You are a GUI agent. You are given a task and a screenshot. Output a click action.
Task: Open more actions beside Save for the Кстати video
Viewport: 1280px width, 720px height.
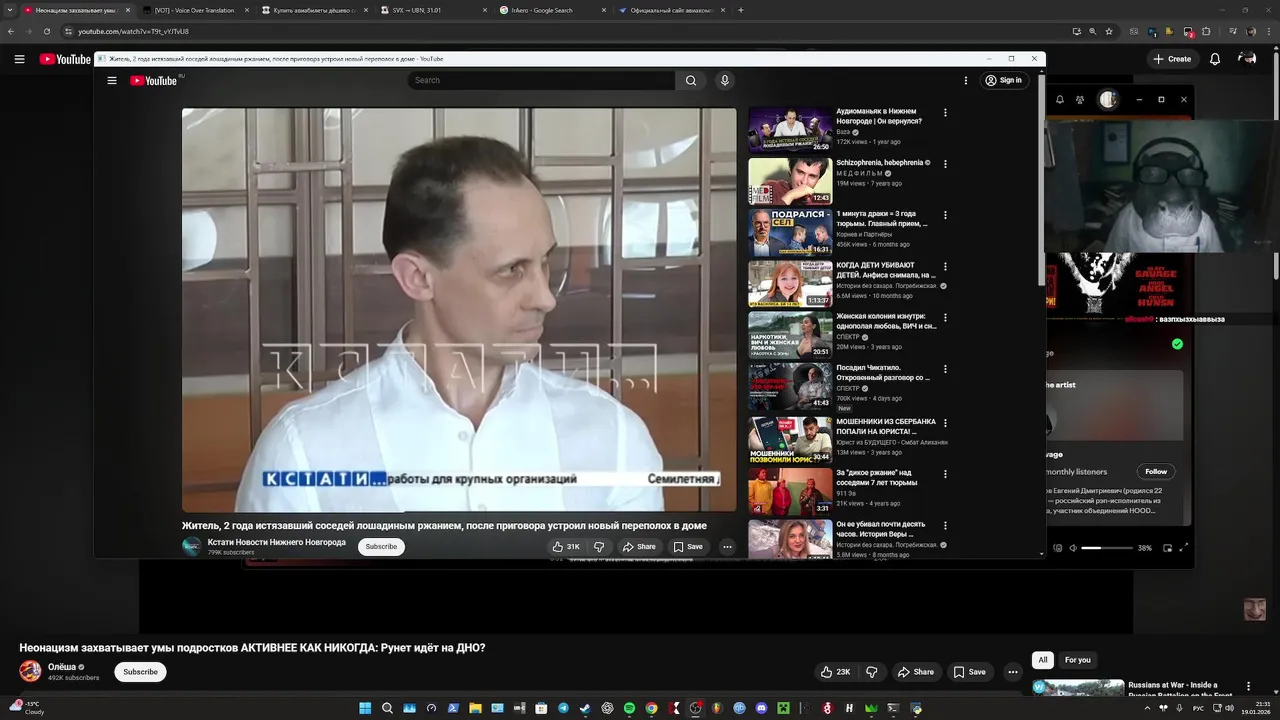click(x=727, y=547)
